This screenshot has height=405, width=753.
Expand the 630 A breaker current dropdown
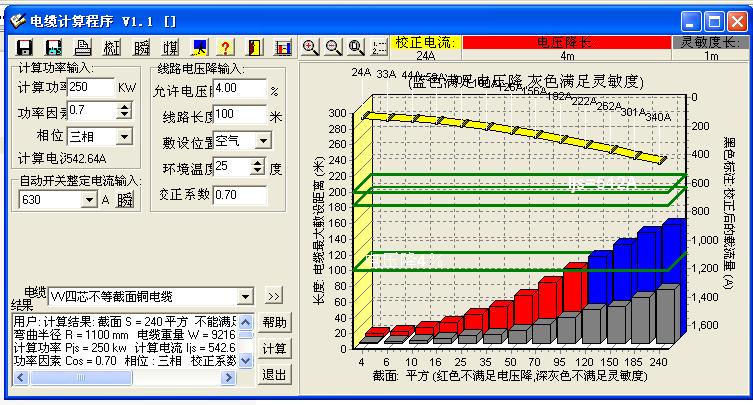90,200
